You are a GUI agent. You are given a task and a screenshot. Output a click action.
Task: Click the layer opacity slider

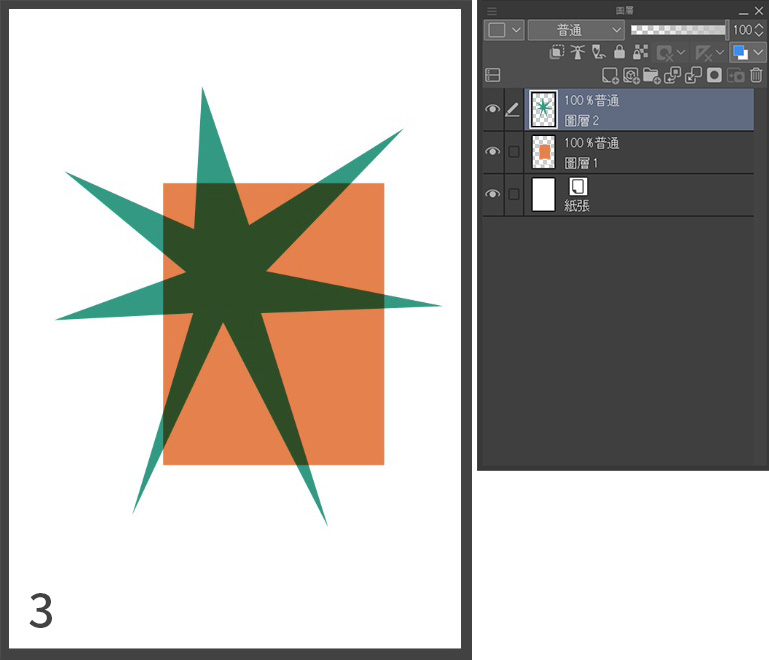click(x=677, y=30)
